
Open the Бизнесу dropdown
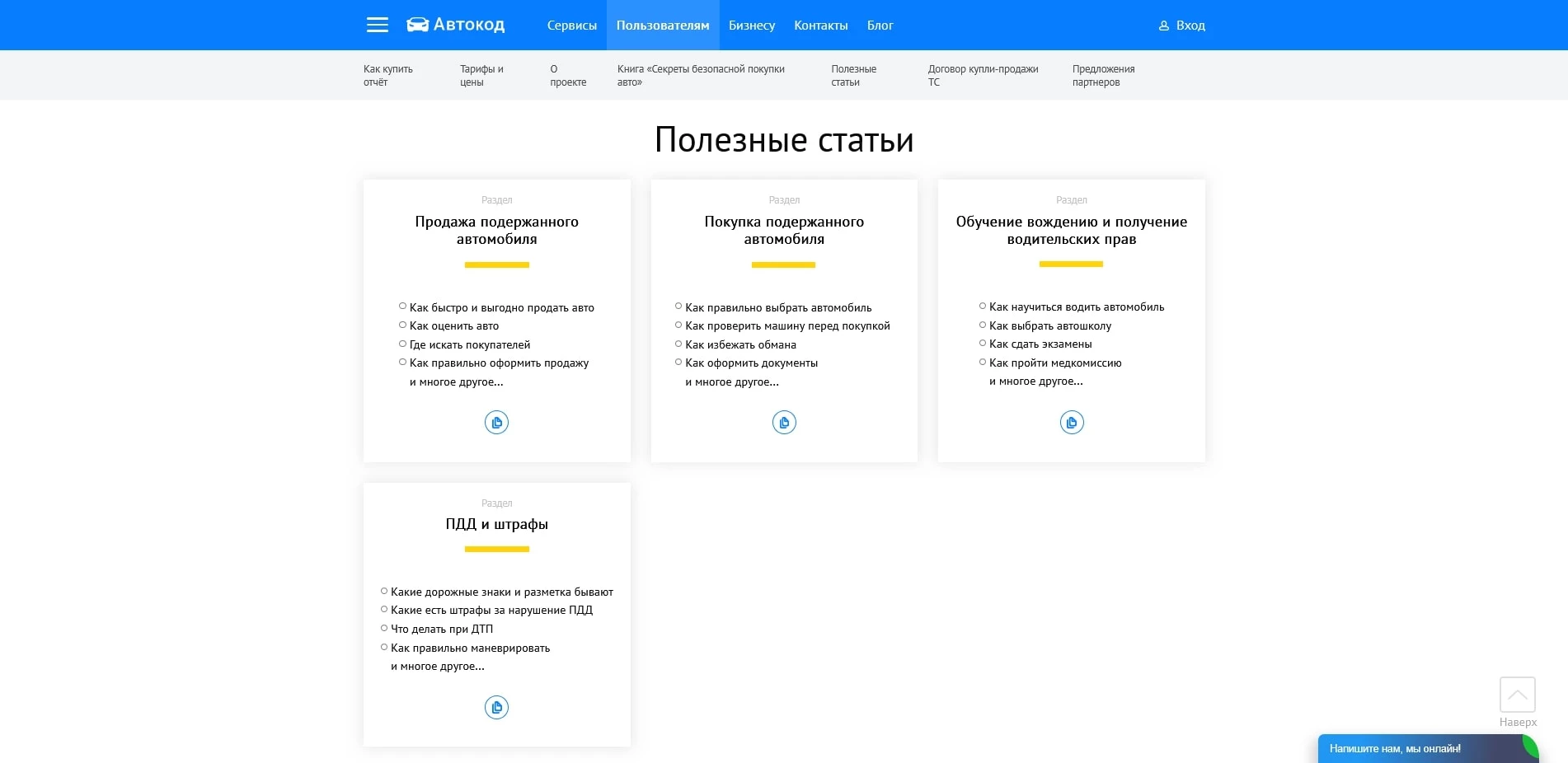[751, 26]
